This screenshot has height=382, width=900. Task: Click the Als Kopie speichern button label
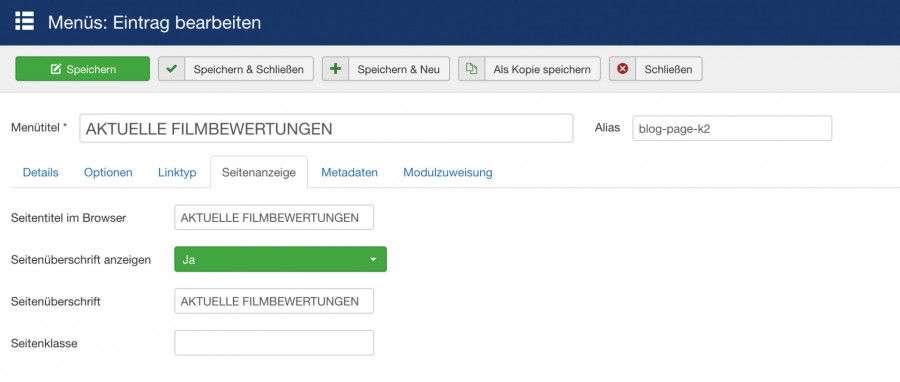pyautogui.click(x=542, y=69)
